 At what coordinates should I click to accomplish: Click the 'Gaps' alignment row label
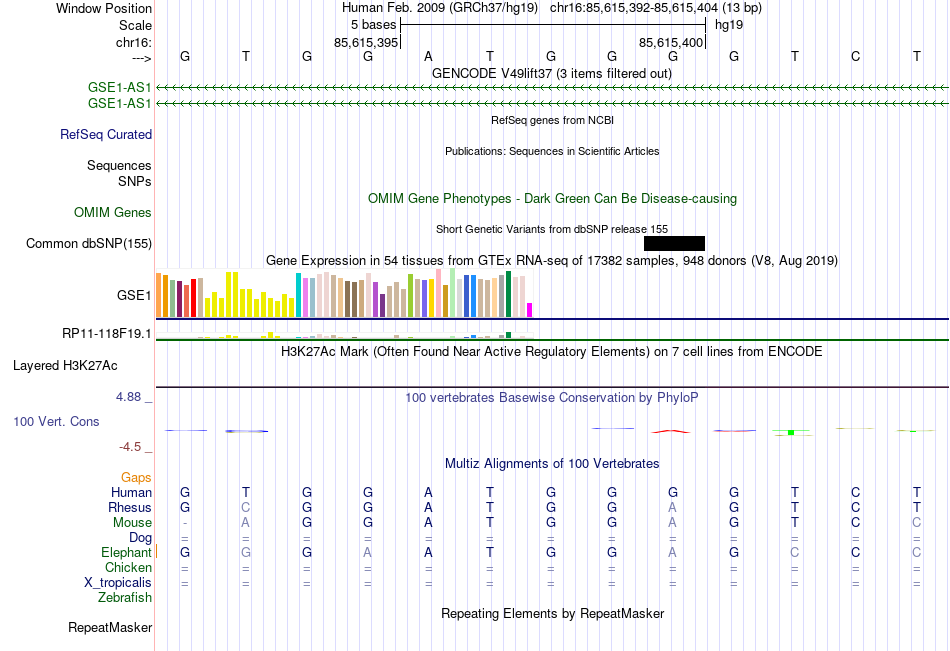pos(136,478)
